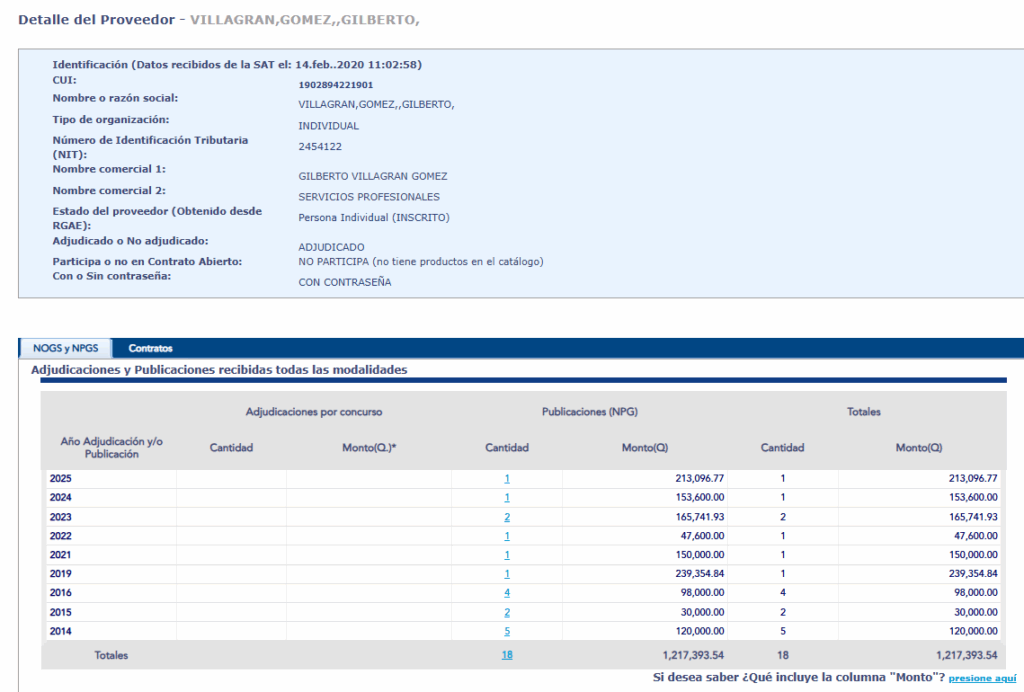
Task: Click the CUI number 1902894221901
Action: point(336,85)
